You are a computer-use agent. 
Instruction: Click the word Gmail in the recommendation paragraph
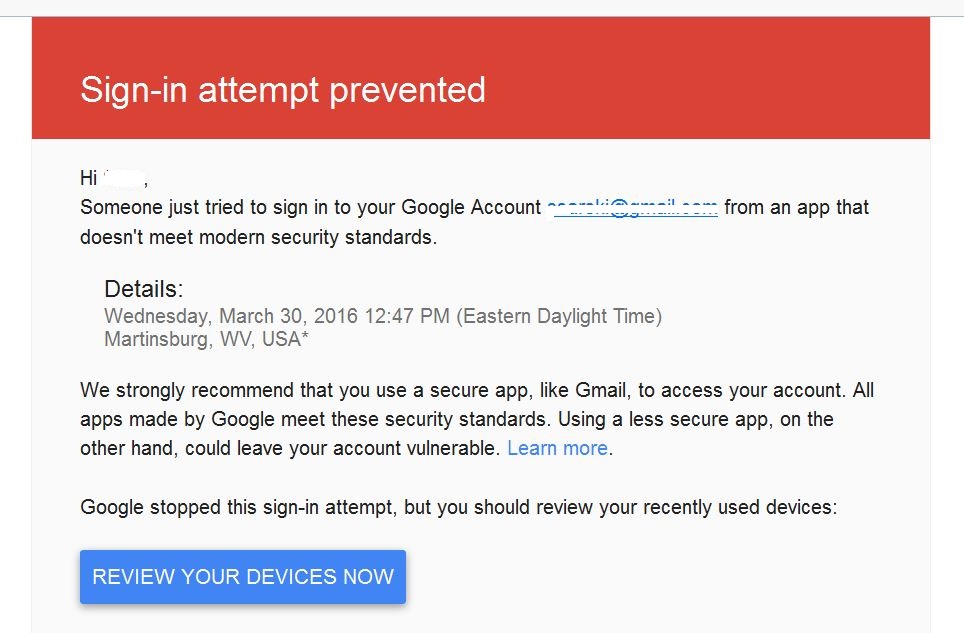click(x=603, y=390)
